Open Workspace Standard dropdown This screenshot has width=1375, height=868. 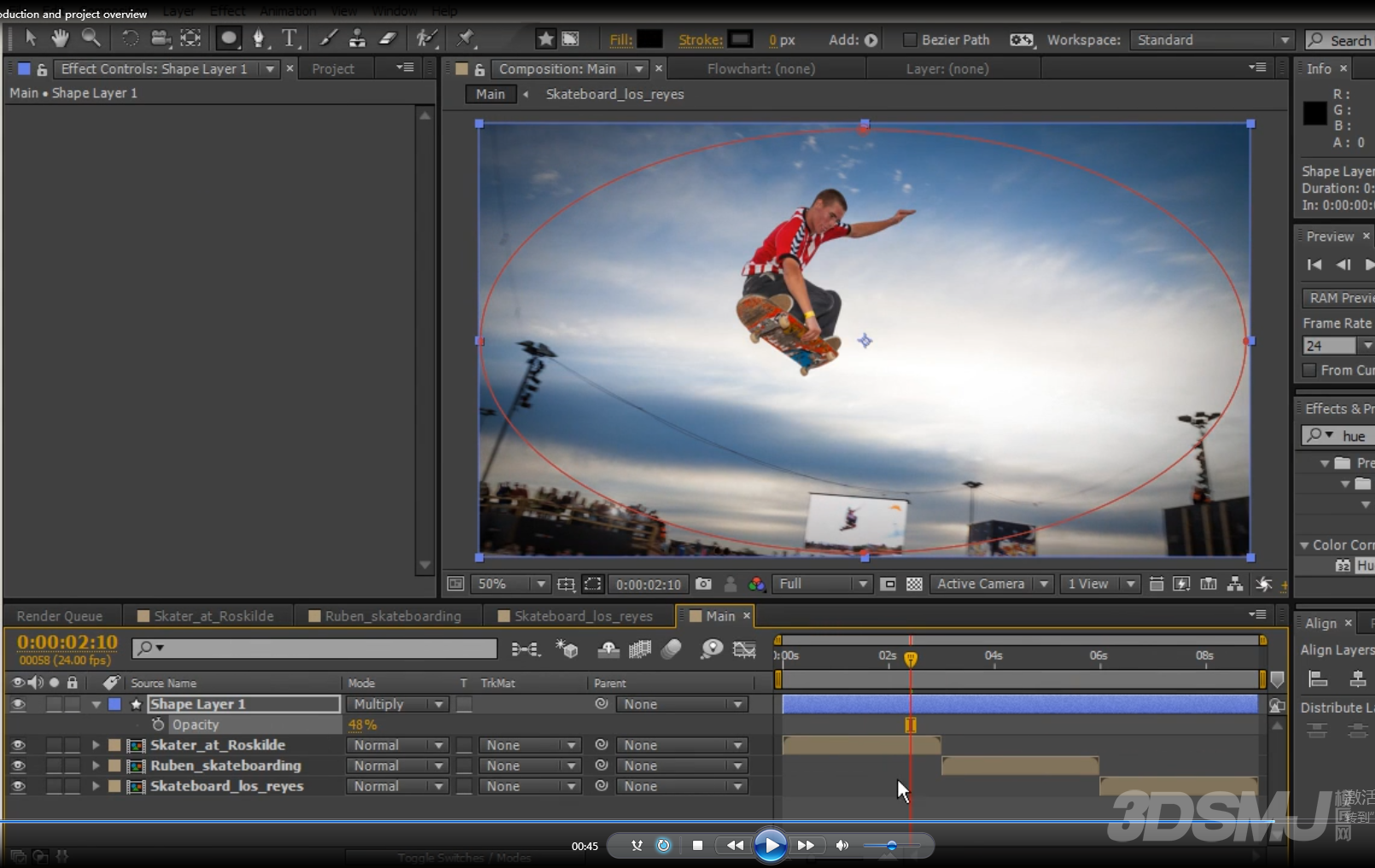click(1212, 40)
